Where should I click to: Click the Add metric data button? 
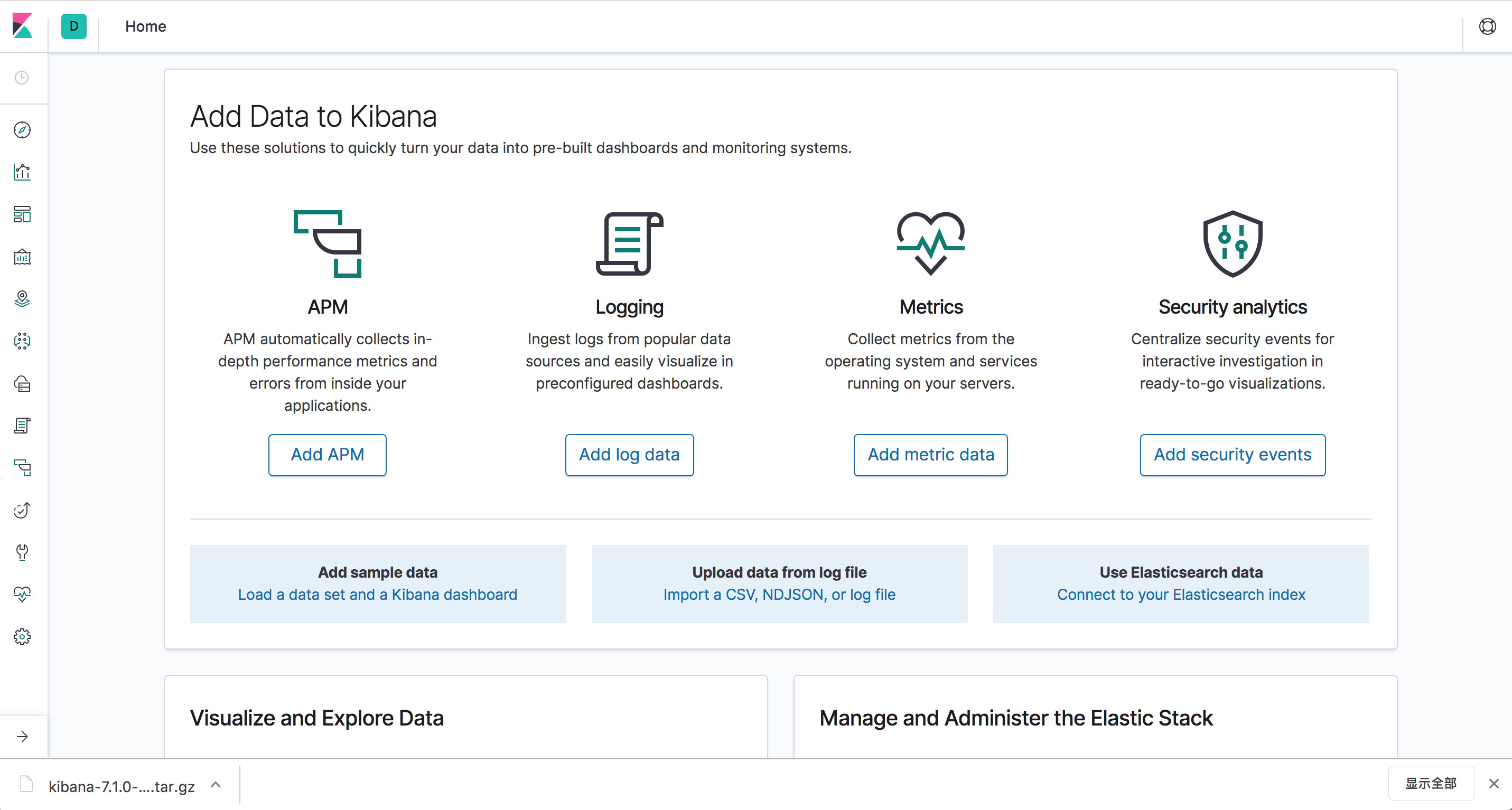pos(930,455)
